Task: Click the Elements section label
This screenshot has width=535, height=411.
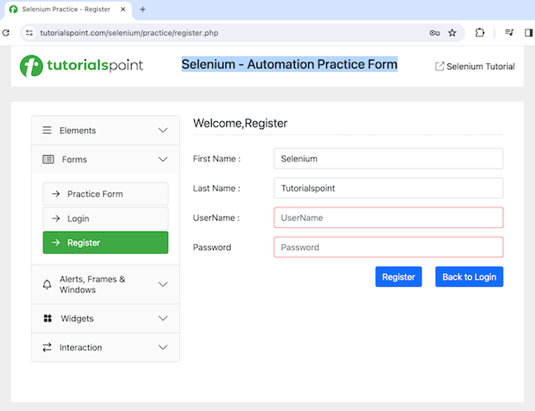Action: pos(78,130)
